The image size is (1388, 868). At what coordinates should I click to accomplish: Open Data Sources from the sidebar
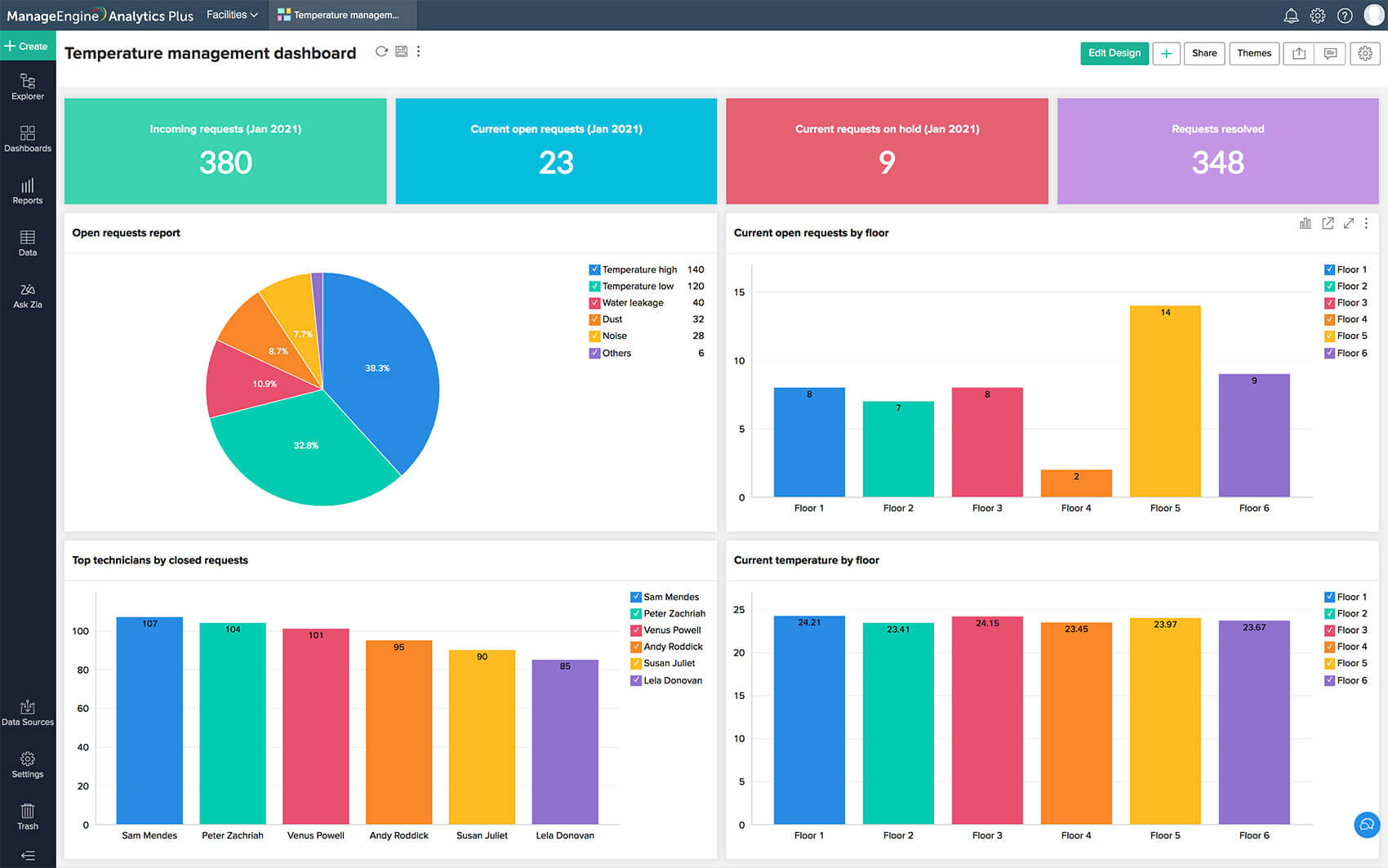[x=28, y=711]
